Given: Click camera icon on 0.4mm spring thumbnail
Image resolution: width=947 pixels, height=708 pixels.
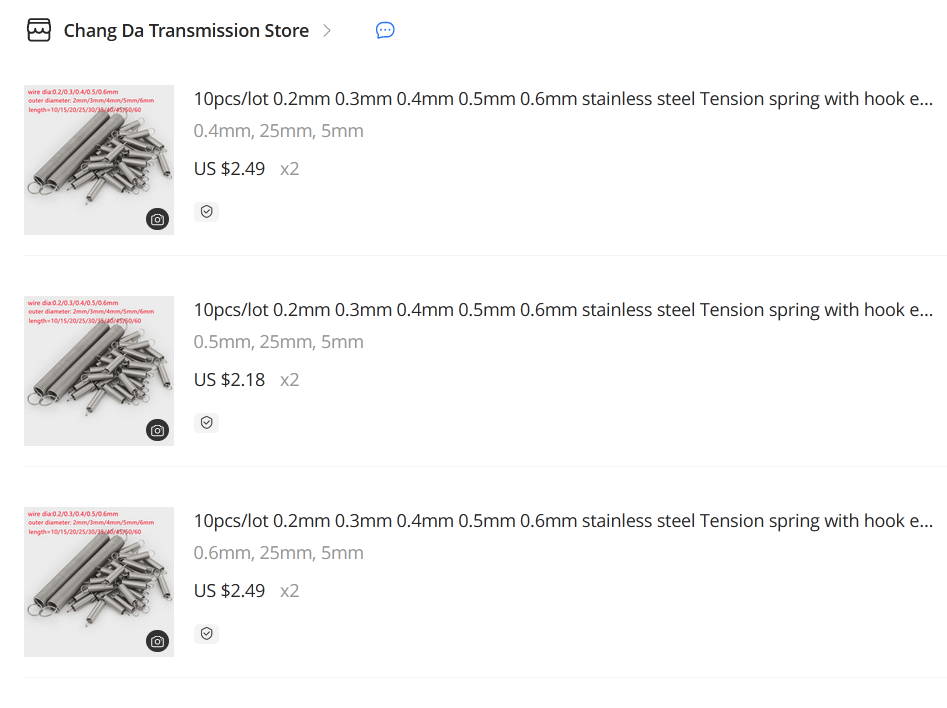Looking at the screenshot, I should [158, 219].
